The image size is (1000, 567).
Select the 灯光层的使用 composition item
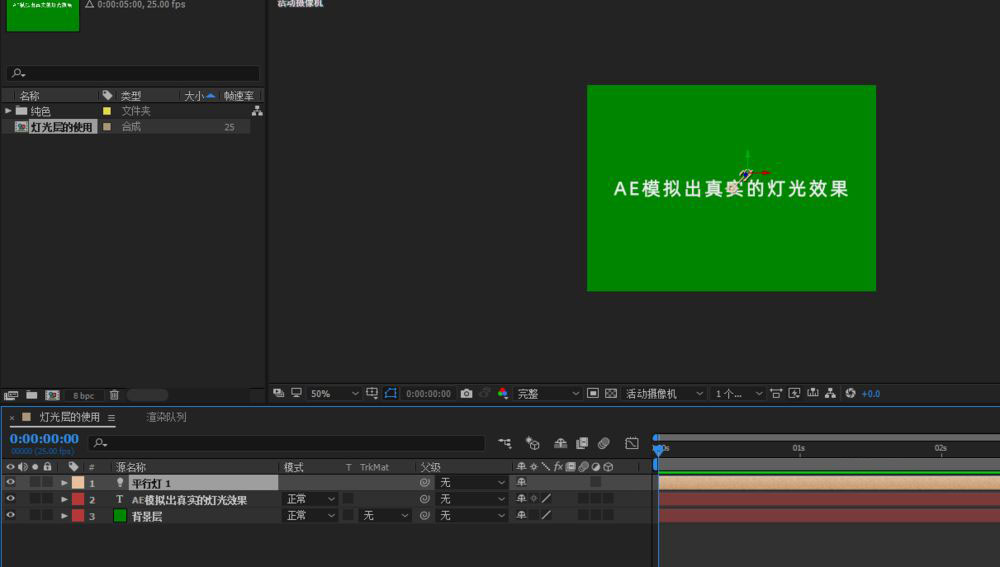(x=61, y=127)
